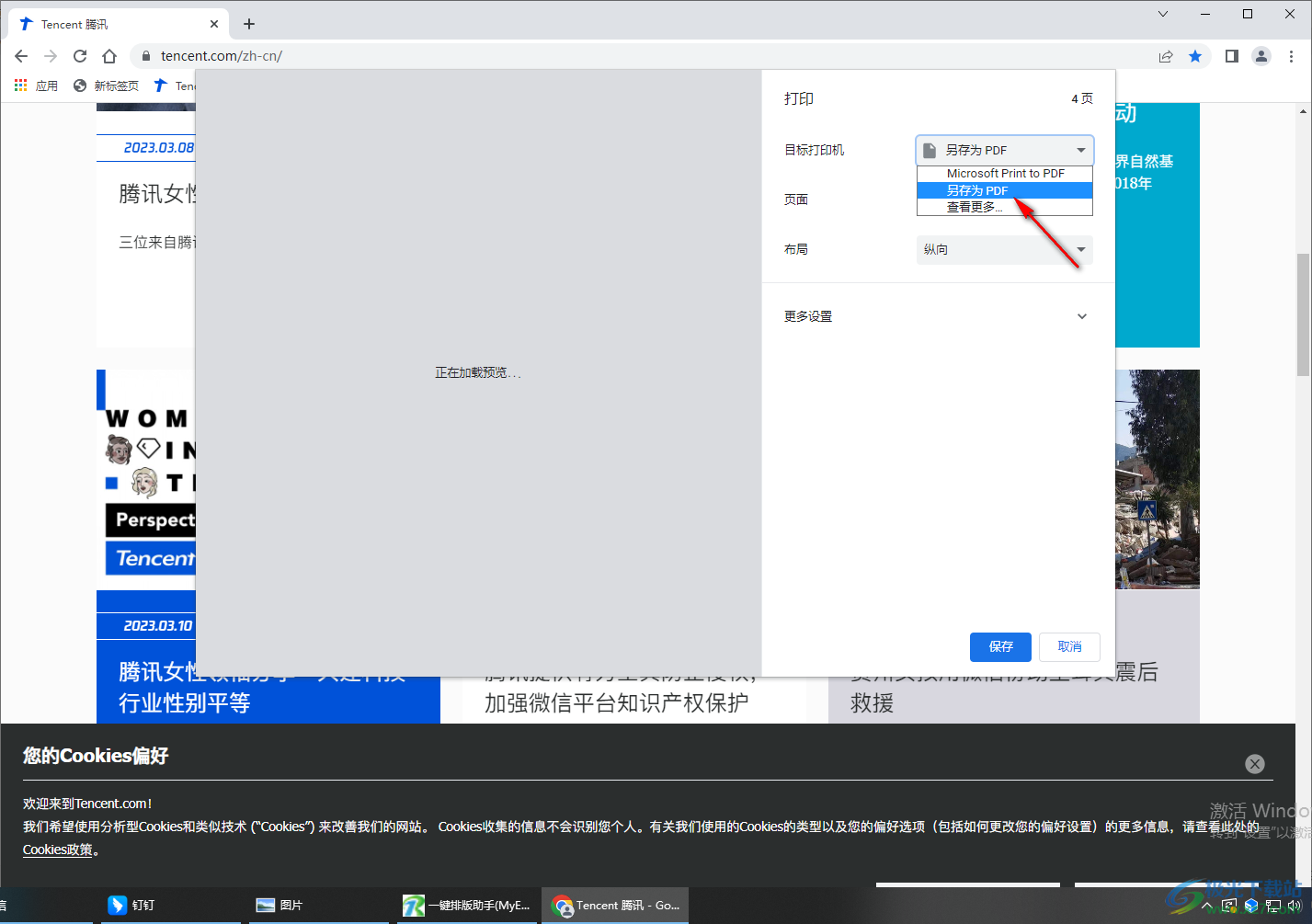Click the 保存 button

1000,647
